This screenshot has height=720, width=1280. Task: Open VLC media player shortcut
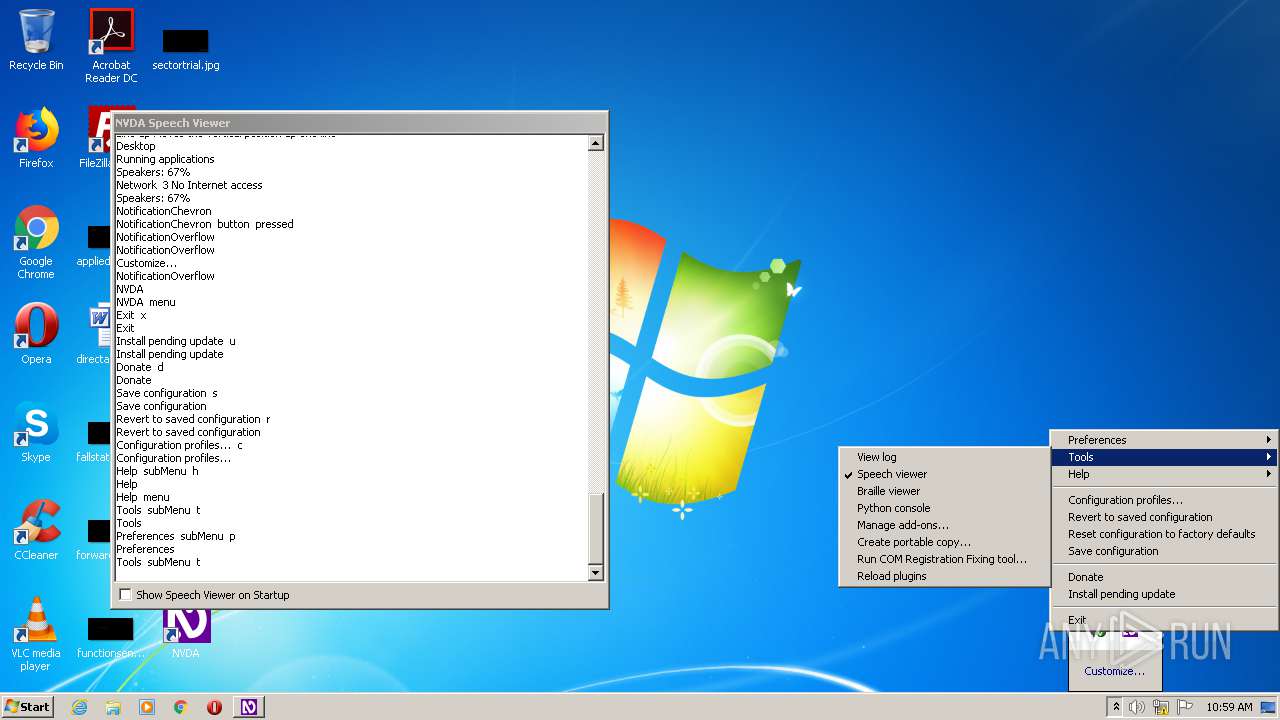[36, 634]
